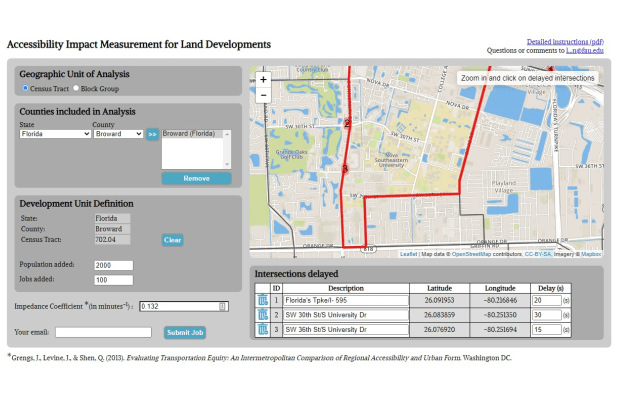The image size is (620, 400).
Task: Select Block Group radio option
Action: click(76, 88)
